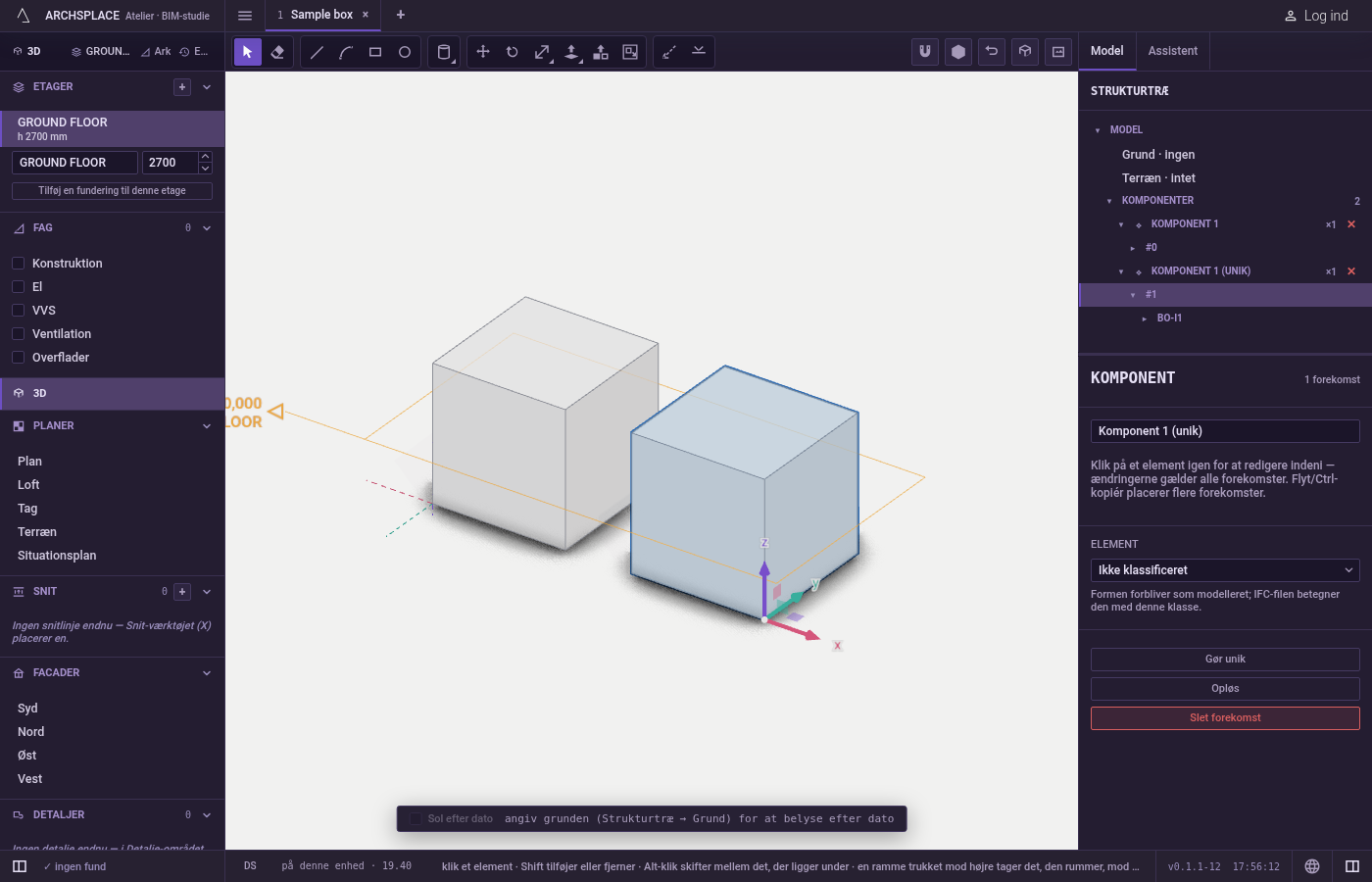
Task: Delete KOMPONENT 1 (UNIK) with red X
Action: 1351,271
